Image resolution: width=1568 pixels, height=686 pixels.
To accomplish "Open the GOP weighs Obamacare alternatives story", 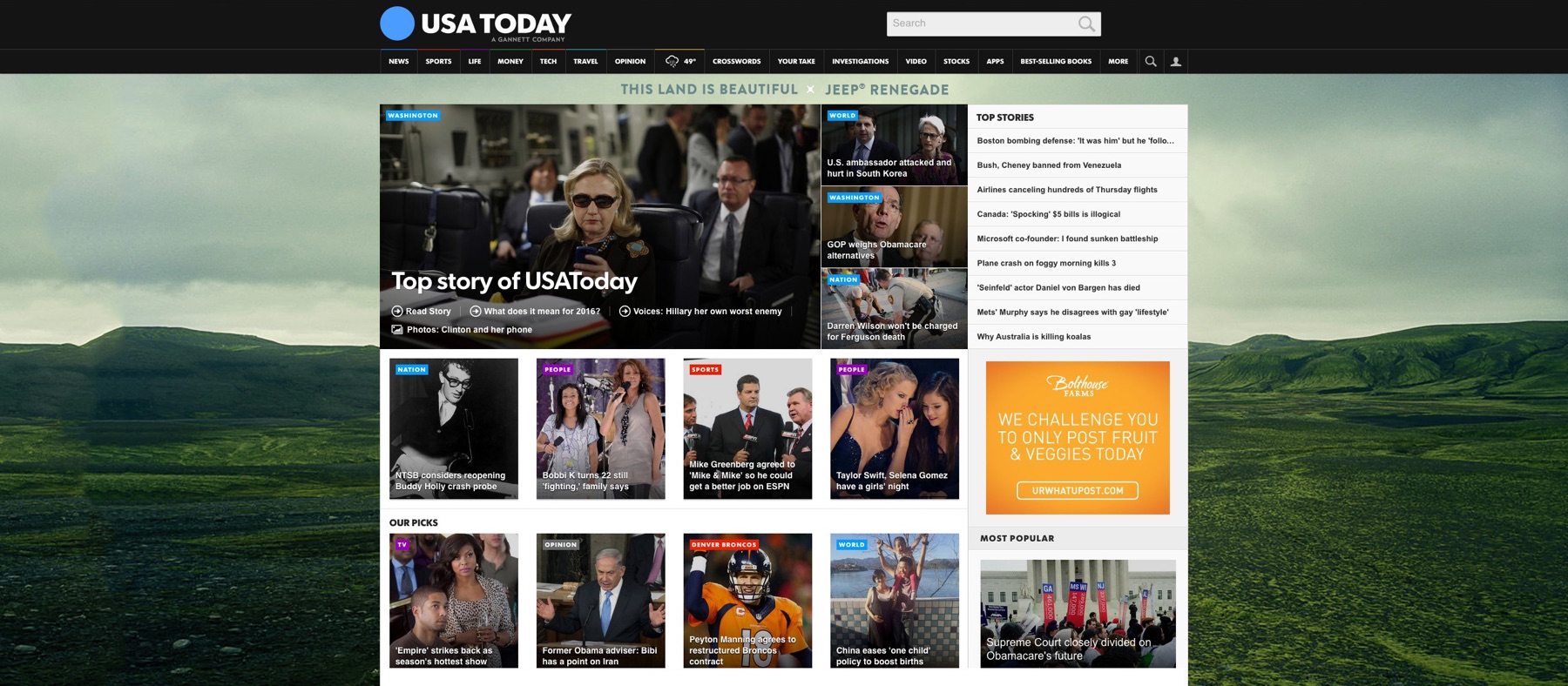I will [x=894, y=226].
